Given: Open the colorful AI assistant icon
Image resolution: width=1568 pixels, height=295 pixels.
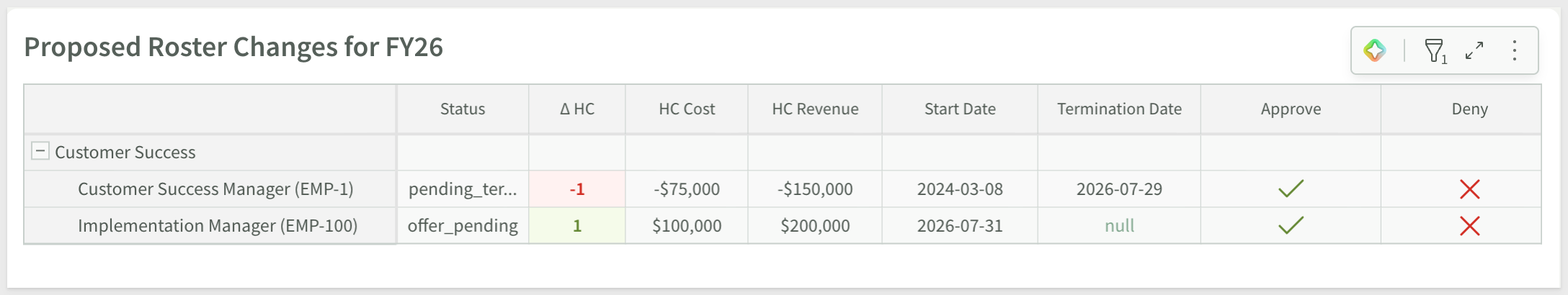Looking at the screenshot, I should [x=1374, y=50].
